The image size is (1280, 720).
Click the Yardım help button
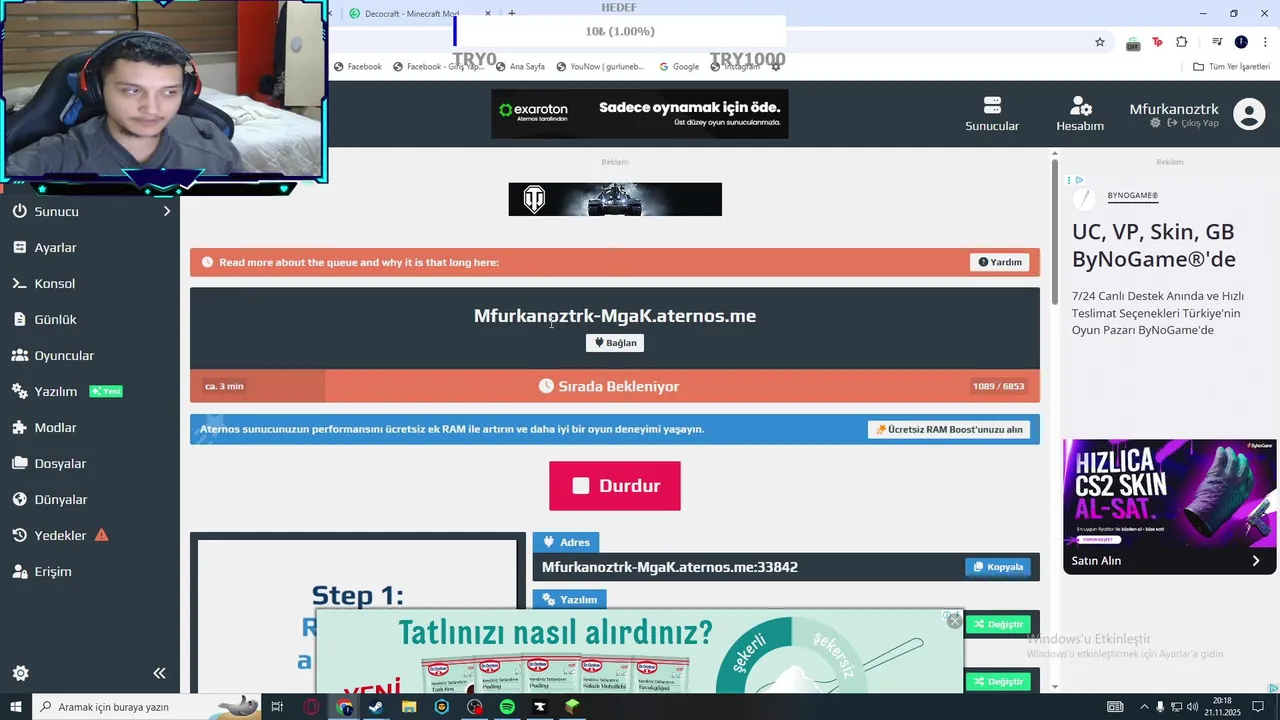[x=1000, y=262]
